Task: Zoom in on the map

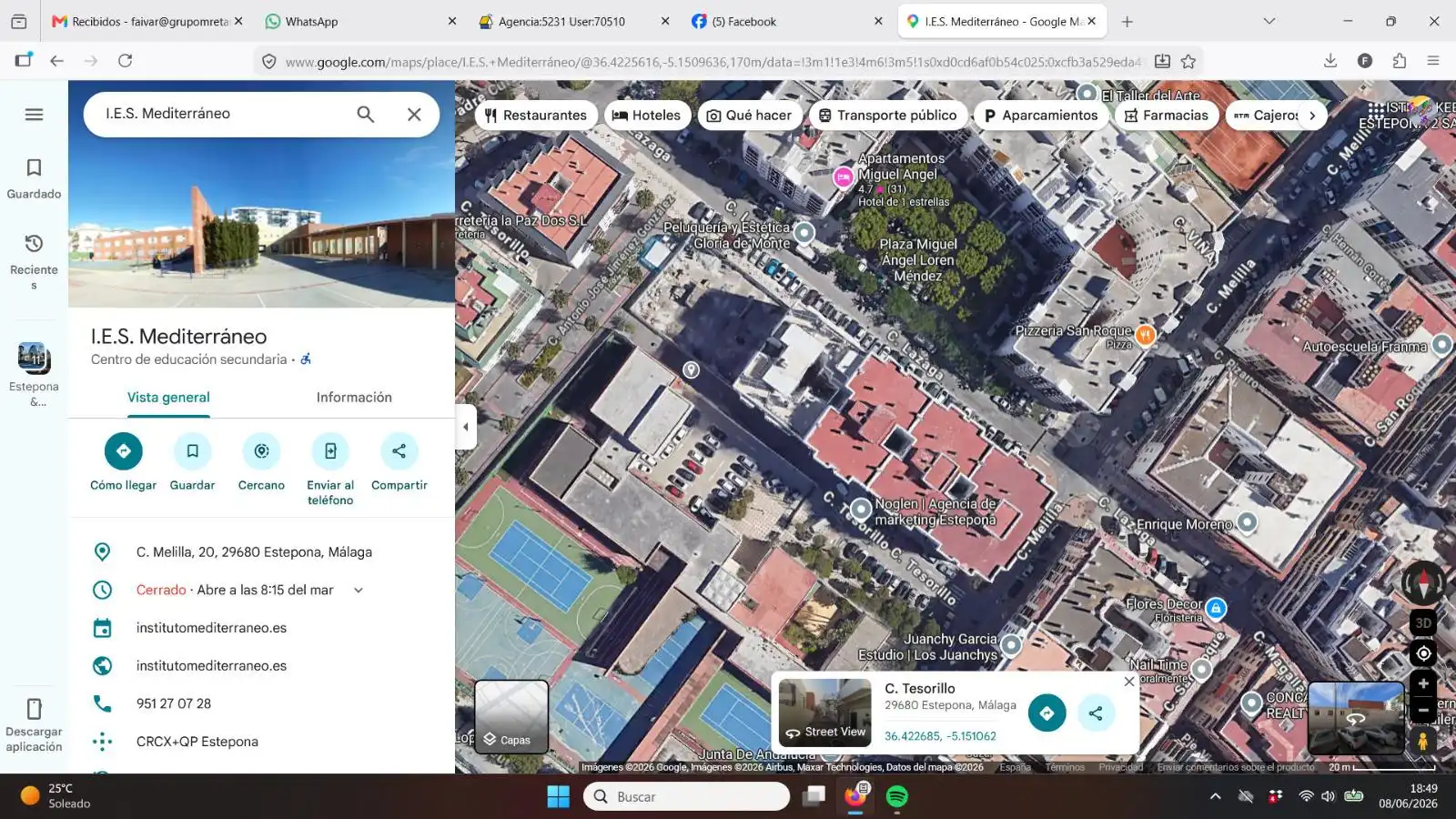Action: coord(1423,683)
